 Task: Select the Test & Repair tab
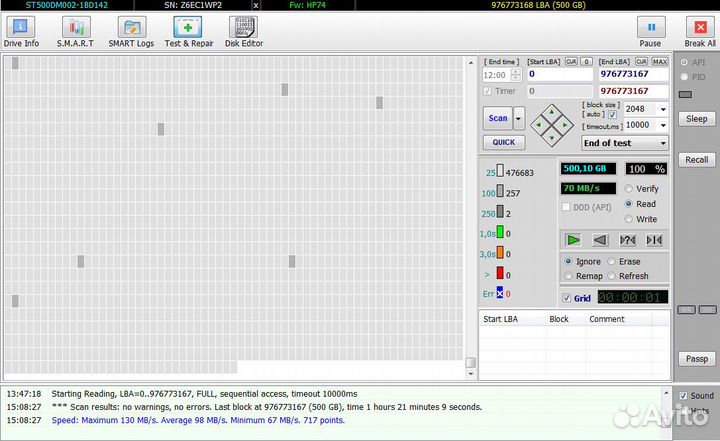(188, 32)
